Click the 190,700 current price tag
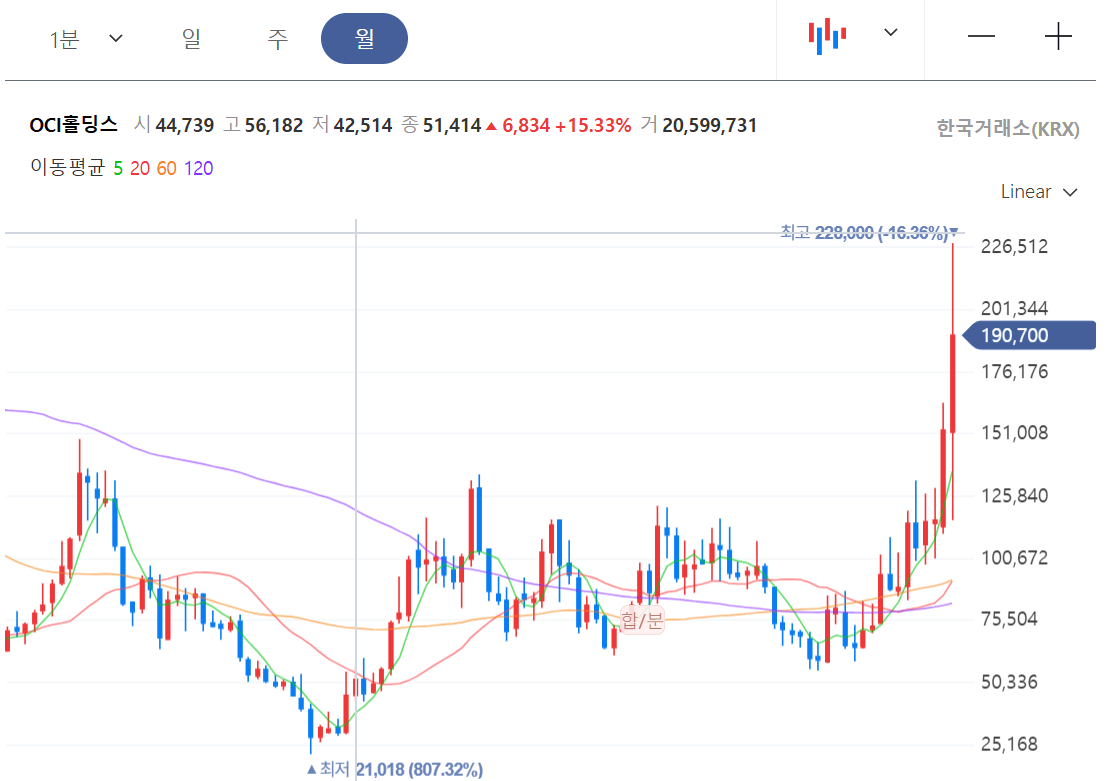The height and width of the screenshot is (781, 1117). pyautogui.click(x=1029, y=336)
